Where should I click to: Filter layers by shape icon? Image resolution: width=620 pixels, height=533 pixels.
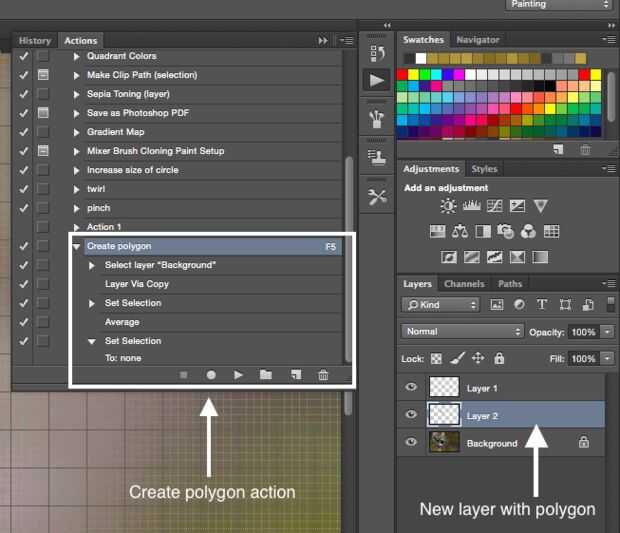[565, 304]
